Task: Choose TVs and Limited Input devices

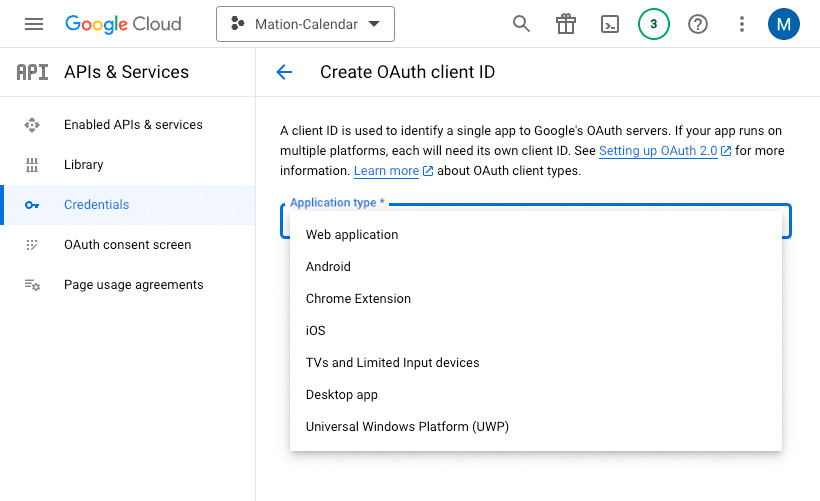Action: 536,362
